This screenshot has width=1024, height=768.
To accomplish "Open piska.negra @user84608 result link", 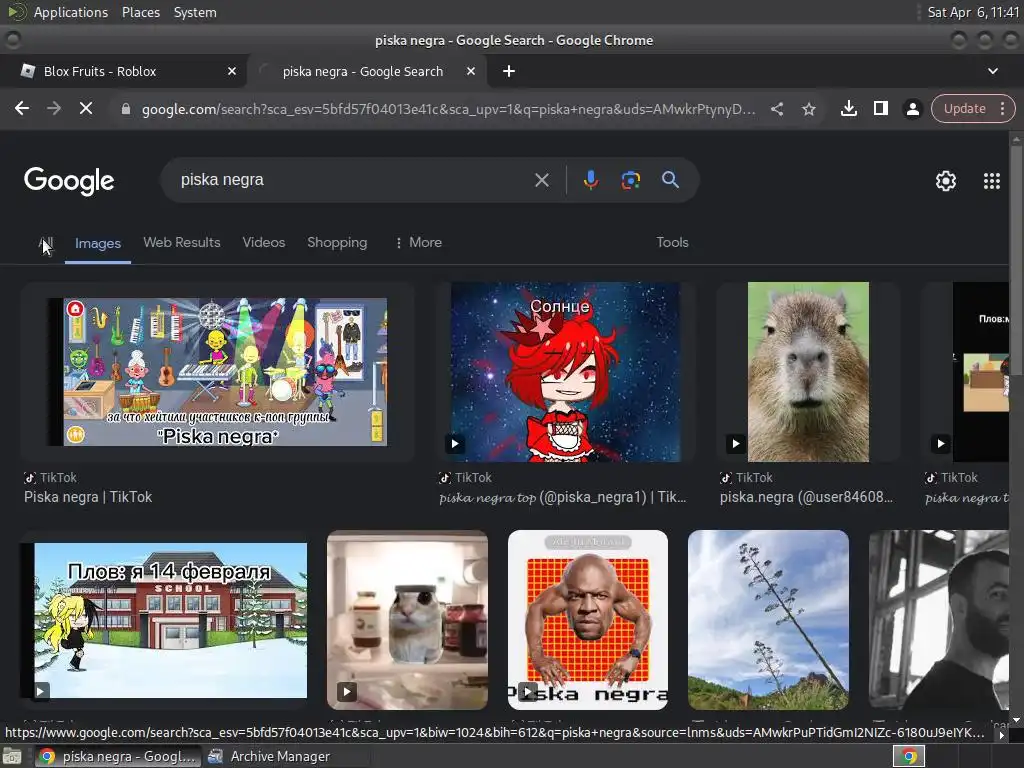I will click(806, 497).
